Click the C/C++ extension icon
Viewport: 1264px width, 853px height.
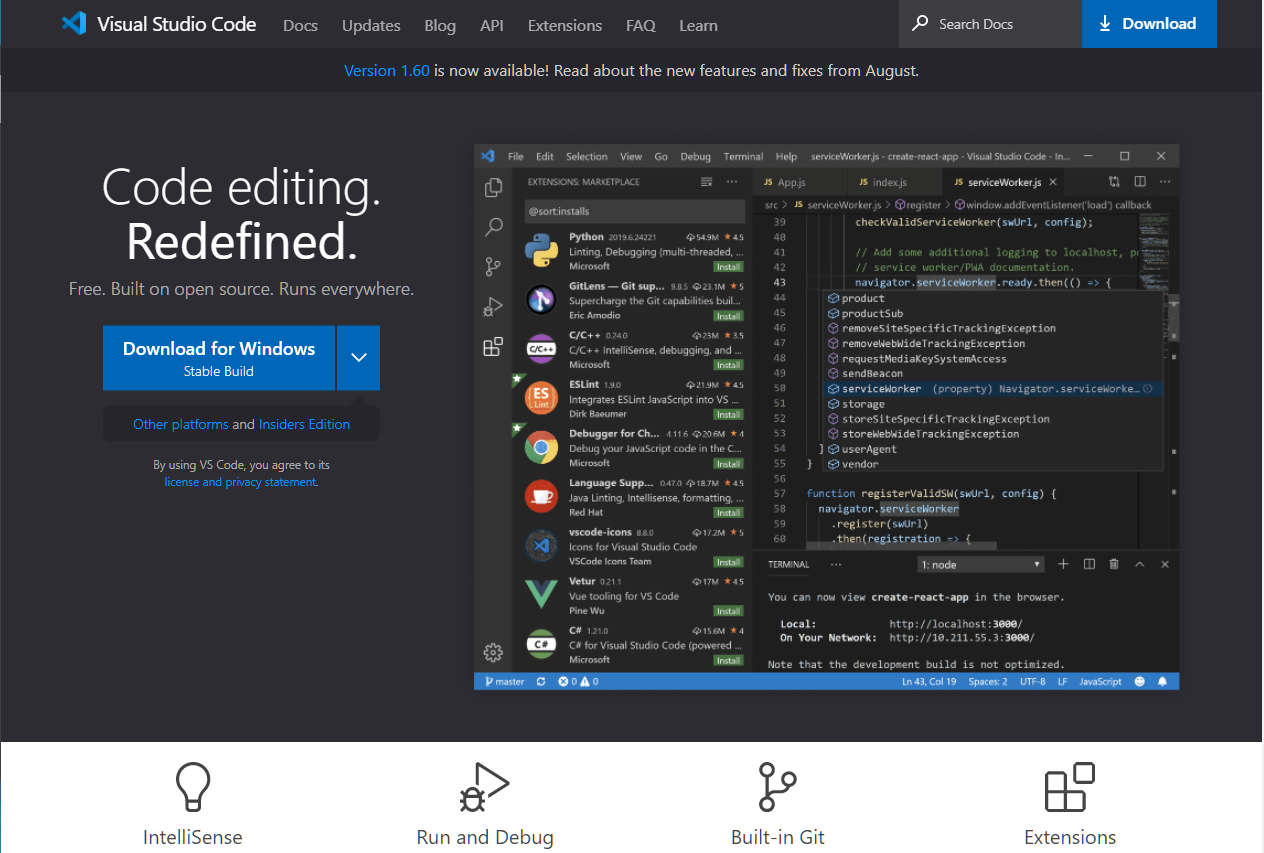click(541, 349)
